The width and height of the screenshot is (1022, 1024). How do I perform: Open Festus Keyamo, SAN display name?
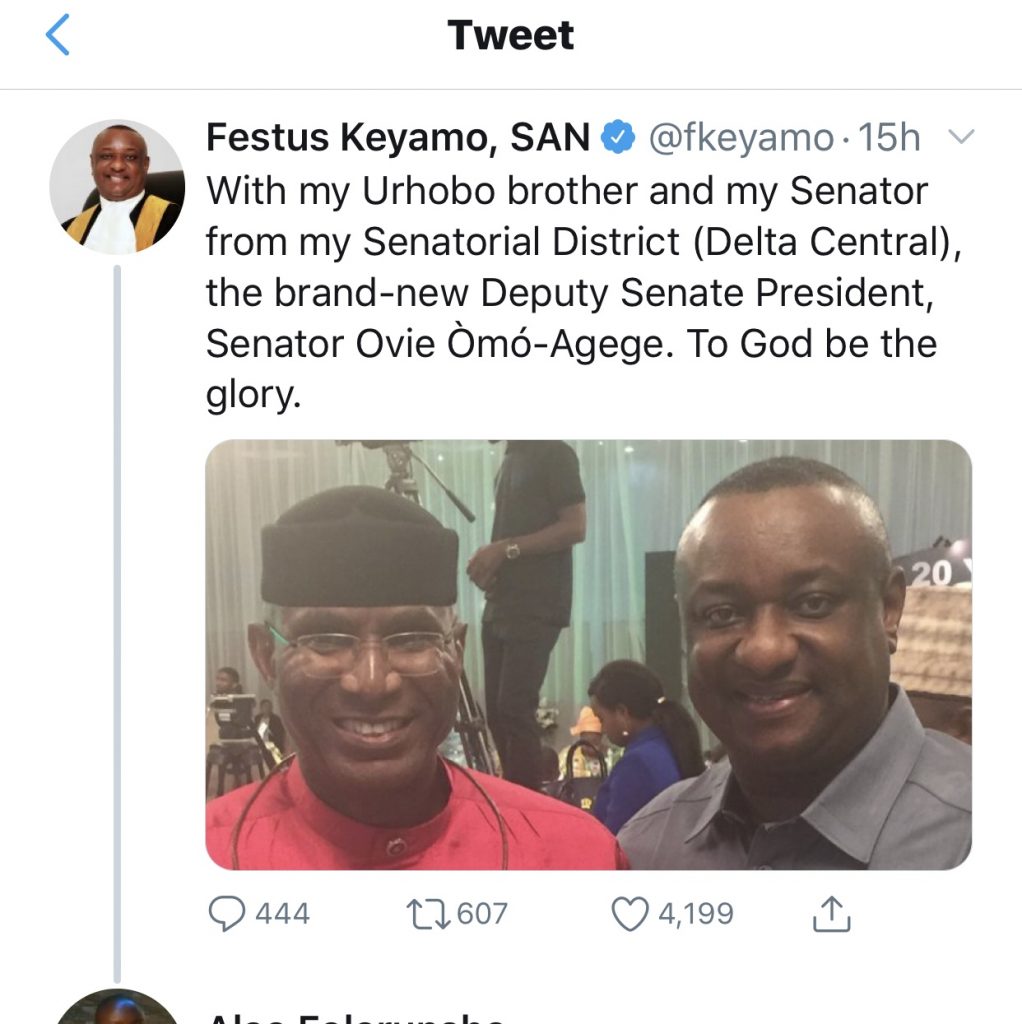click(398, 137)
